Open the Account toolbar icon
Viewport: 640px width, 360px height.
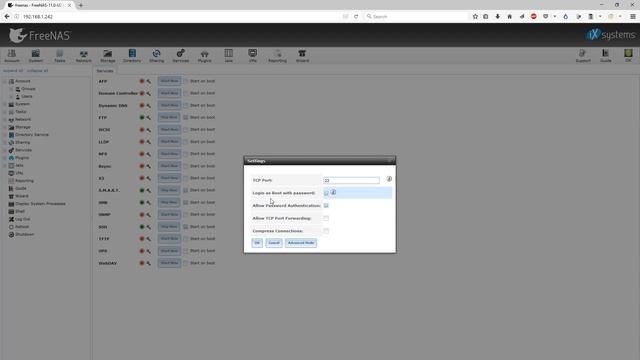point(12,56)
